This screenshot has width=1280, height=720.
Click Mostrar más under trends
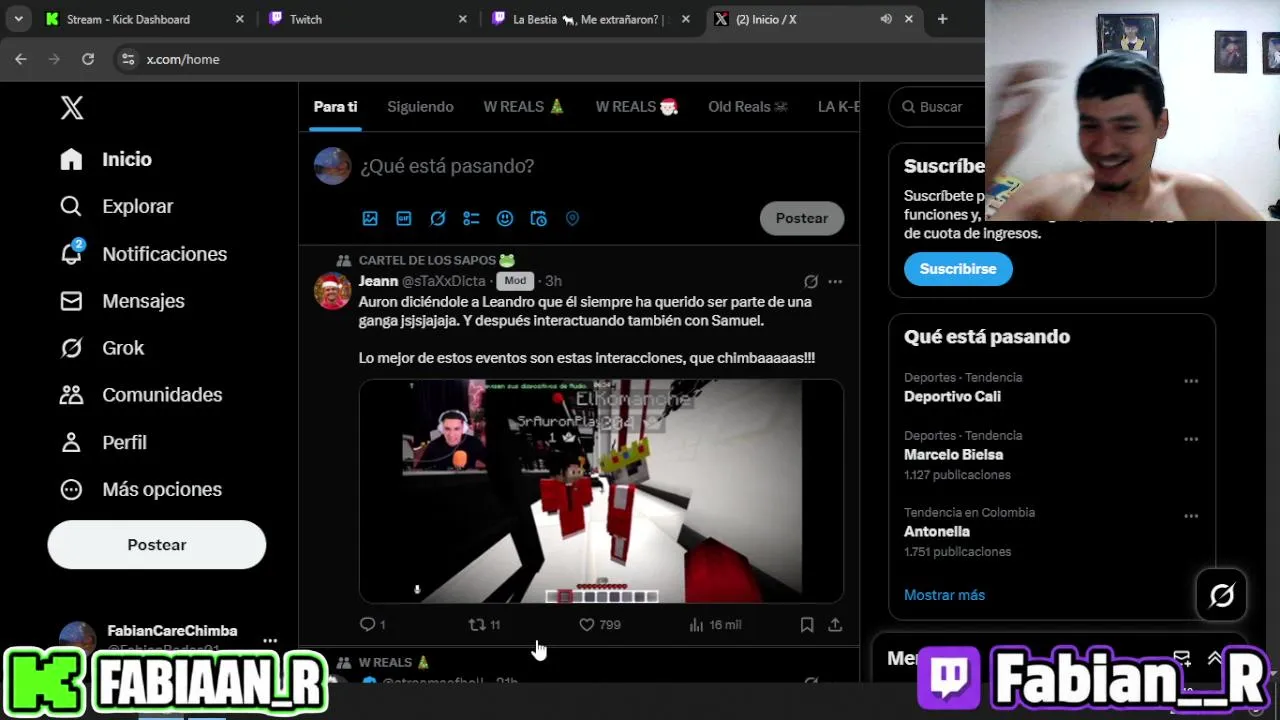[944, 595]
